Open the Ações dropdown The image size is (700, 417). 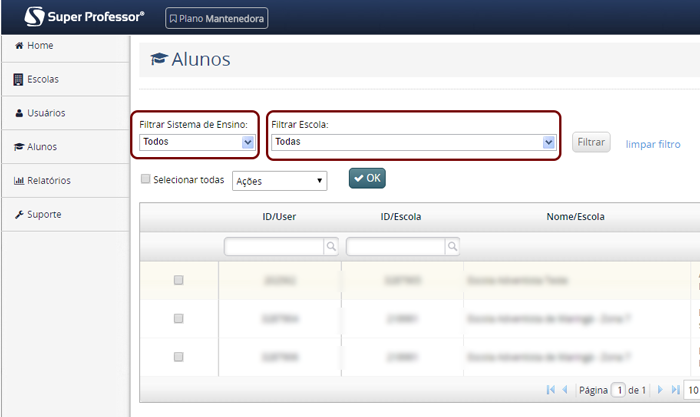(x=280, y=181)
